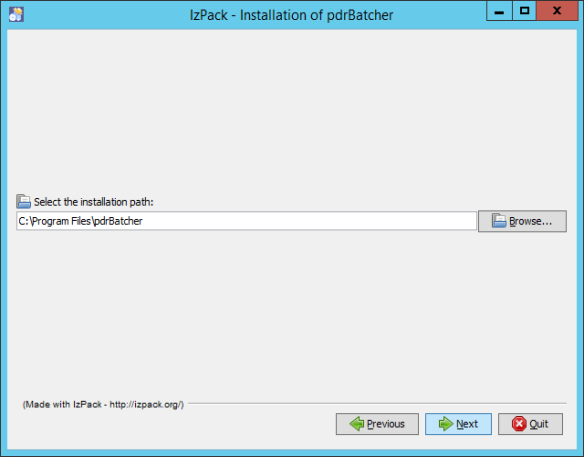Click 'Program Files' text inside the path field
Screen dimensions: 584x457
[x=61, y=221]
